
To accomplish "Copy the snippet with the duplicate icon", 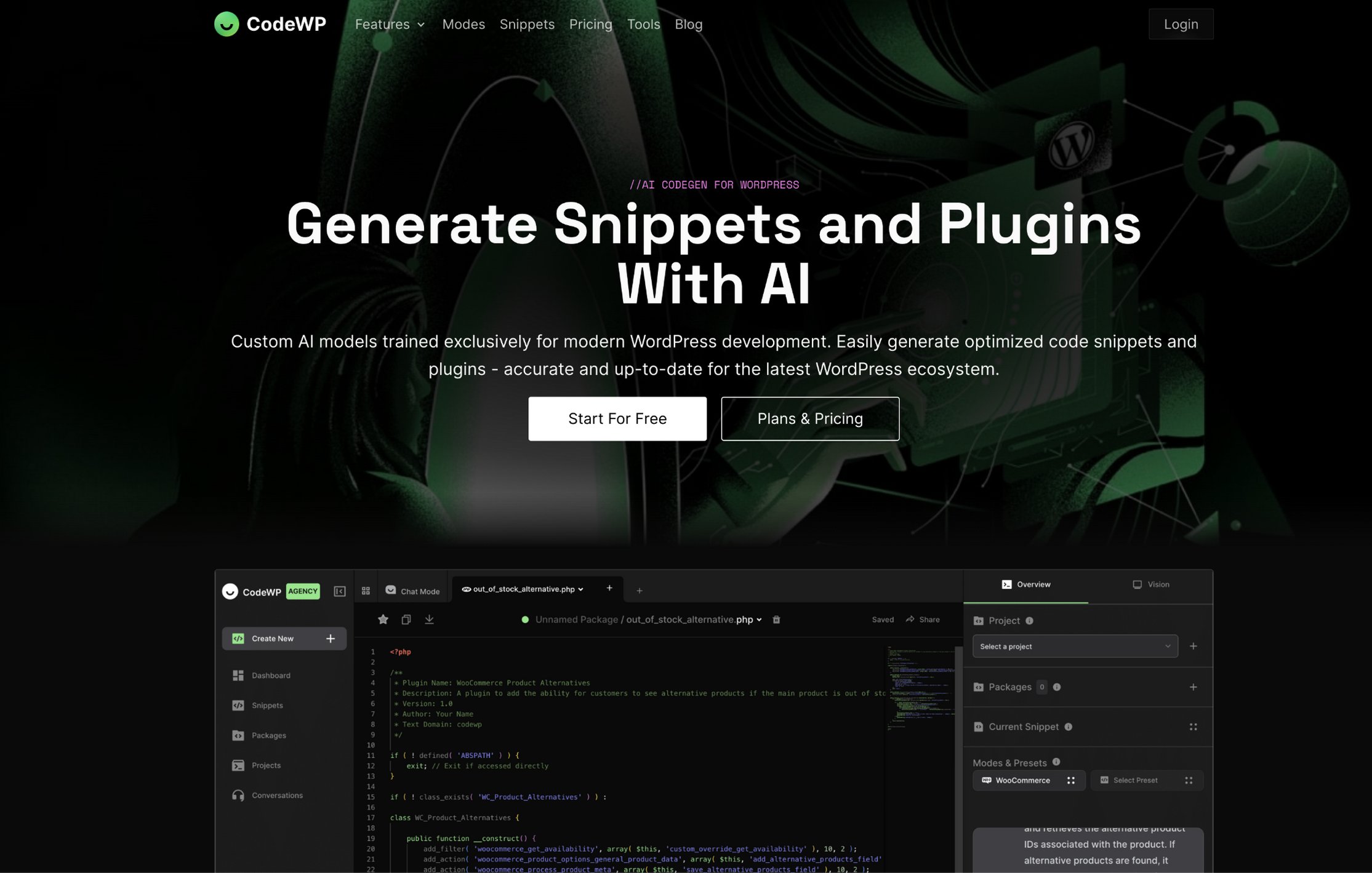I will tap(406, 620).
